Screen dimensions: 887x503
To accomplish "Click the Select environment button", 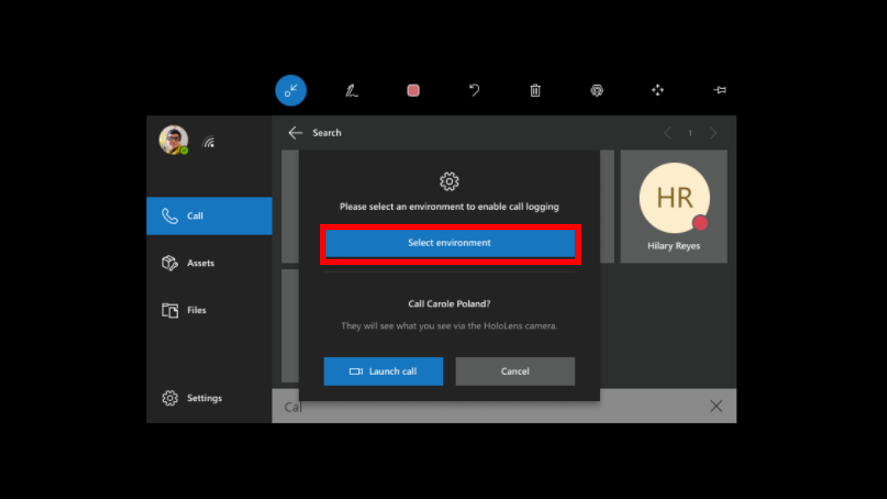I will (x=450, y=243).
